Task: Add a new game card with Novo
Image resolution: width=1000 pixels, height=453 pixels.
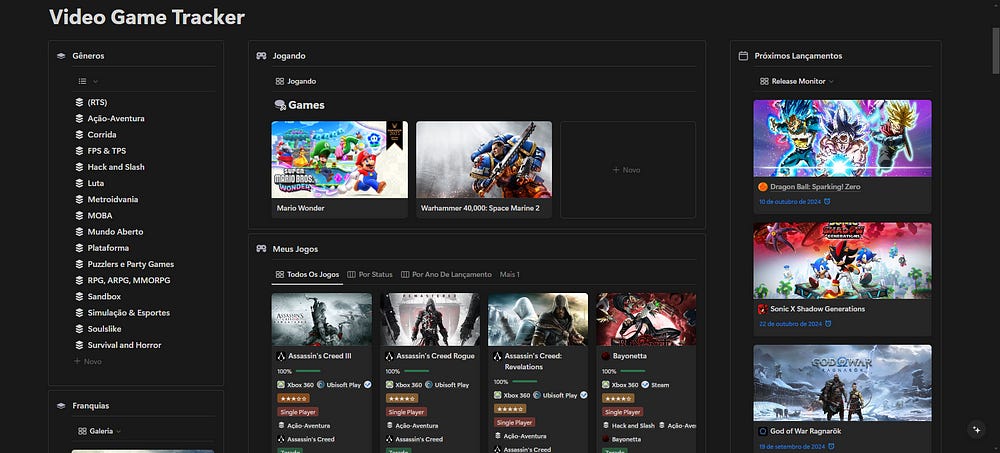Action: click(628, 170)
